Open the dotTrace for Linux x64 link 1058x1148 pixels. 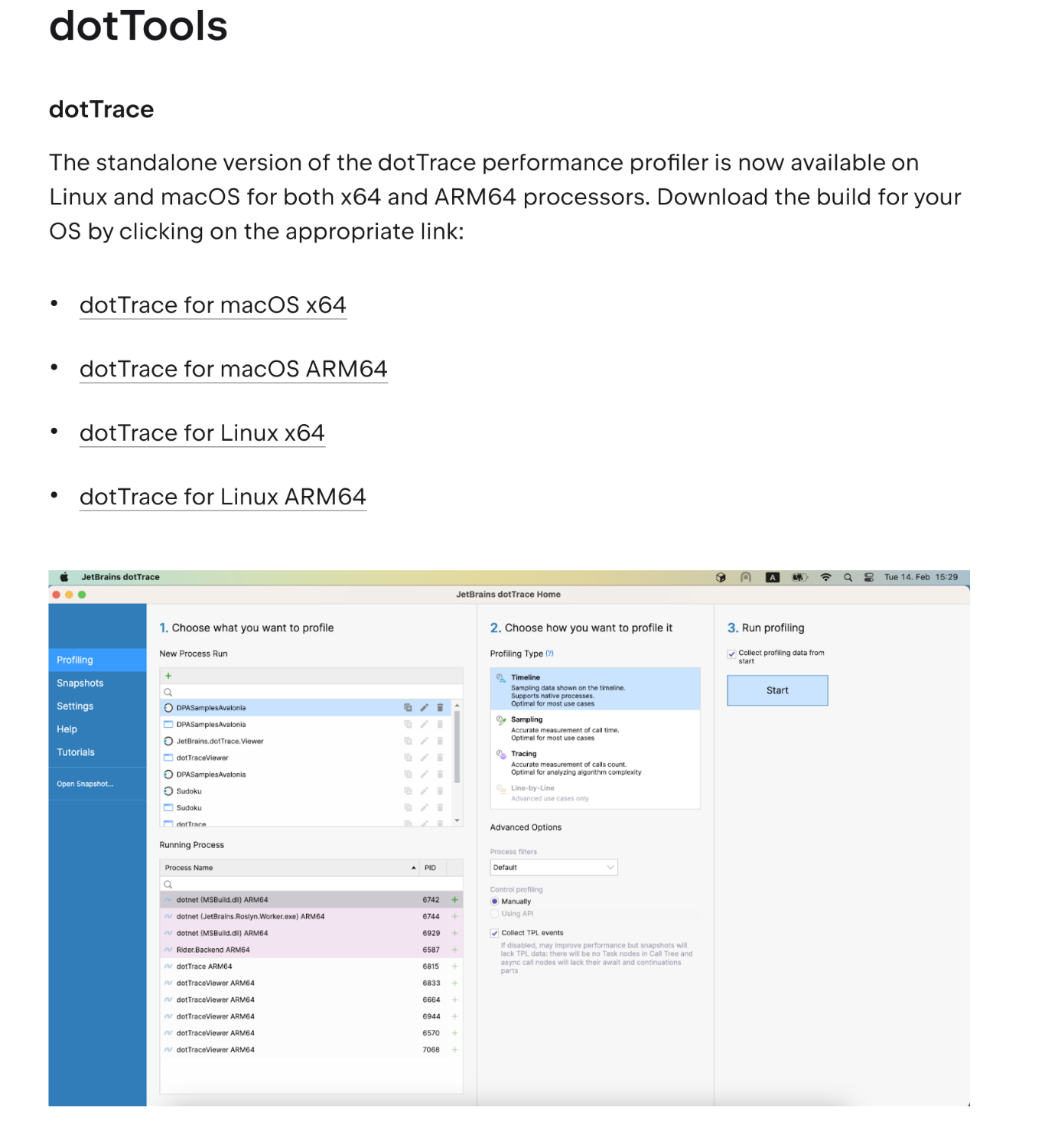[202, 433]
